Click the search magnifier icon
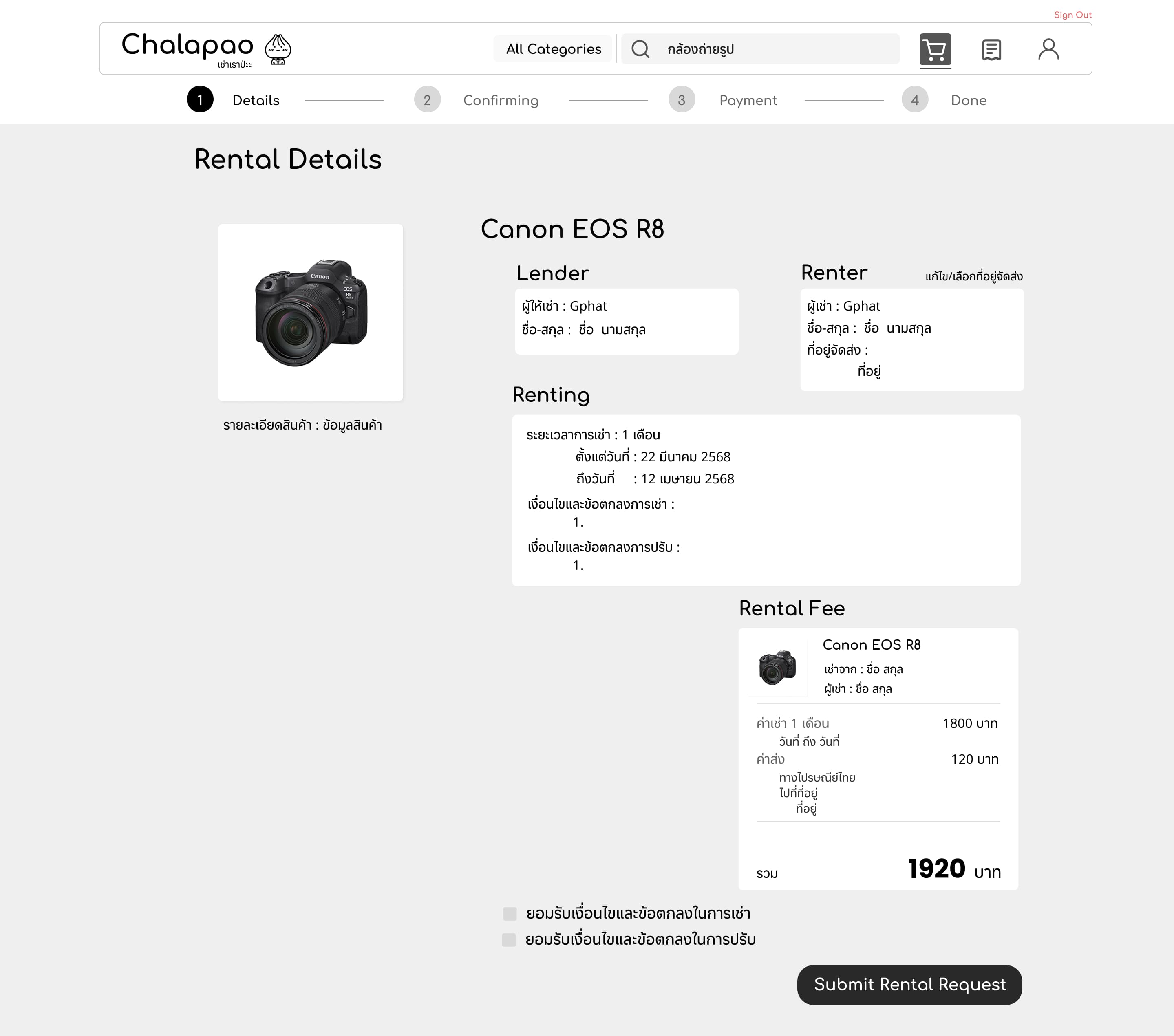This screenshot has height=1036, width=1174. tap(640, 49)
